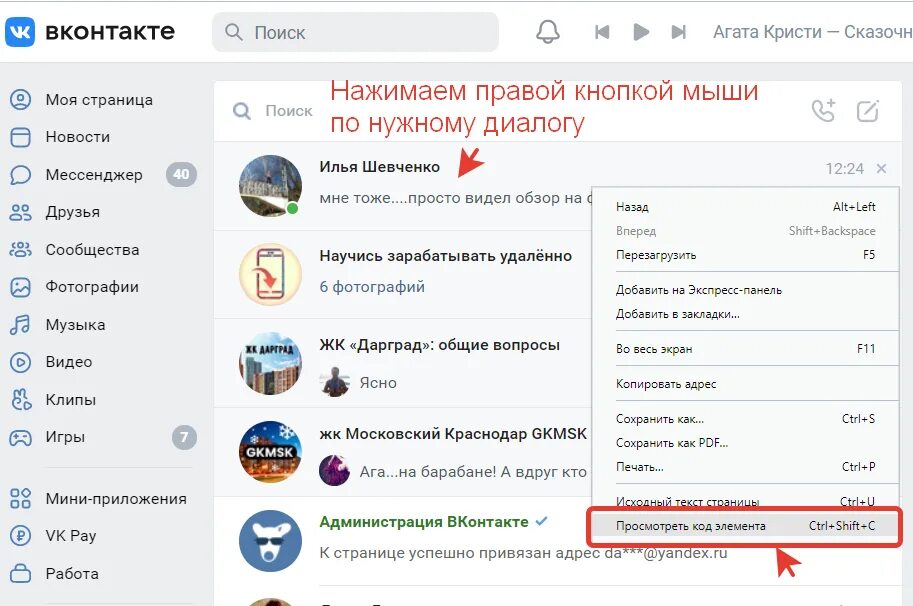Screen dimensions: 913x606
Task: Open the notifications bell
Action: point(547,31)
